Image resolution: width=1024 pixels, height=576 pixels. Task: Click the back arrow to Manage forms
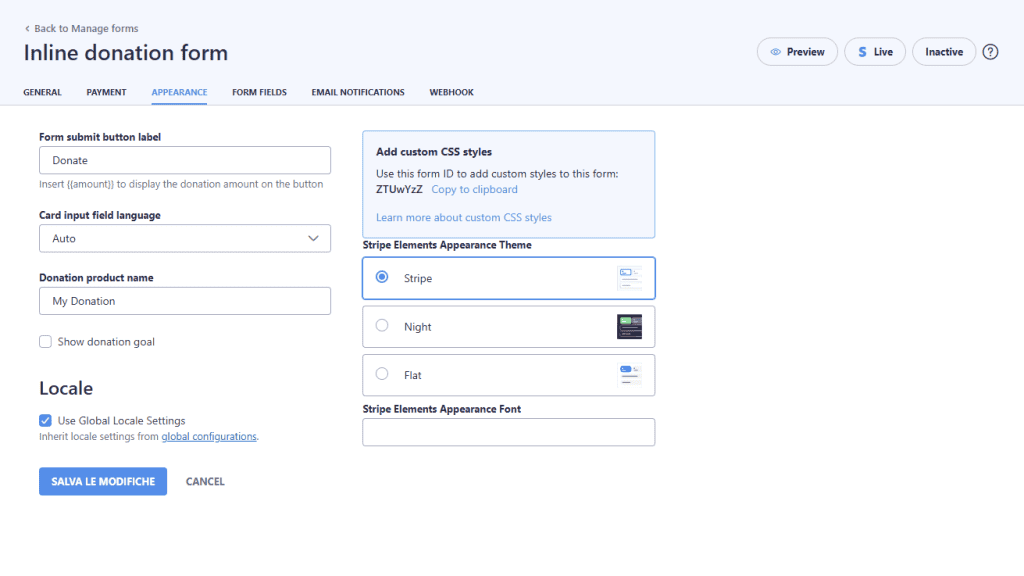pos(27,29)
